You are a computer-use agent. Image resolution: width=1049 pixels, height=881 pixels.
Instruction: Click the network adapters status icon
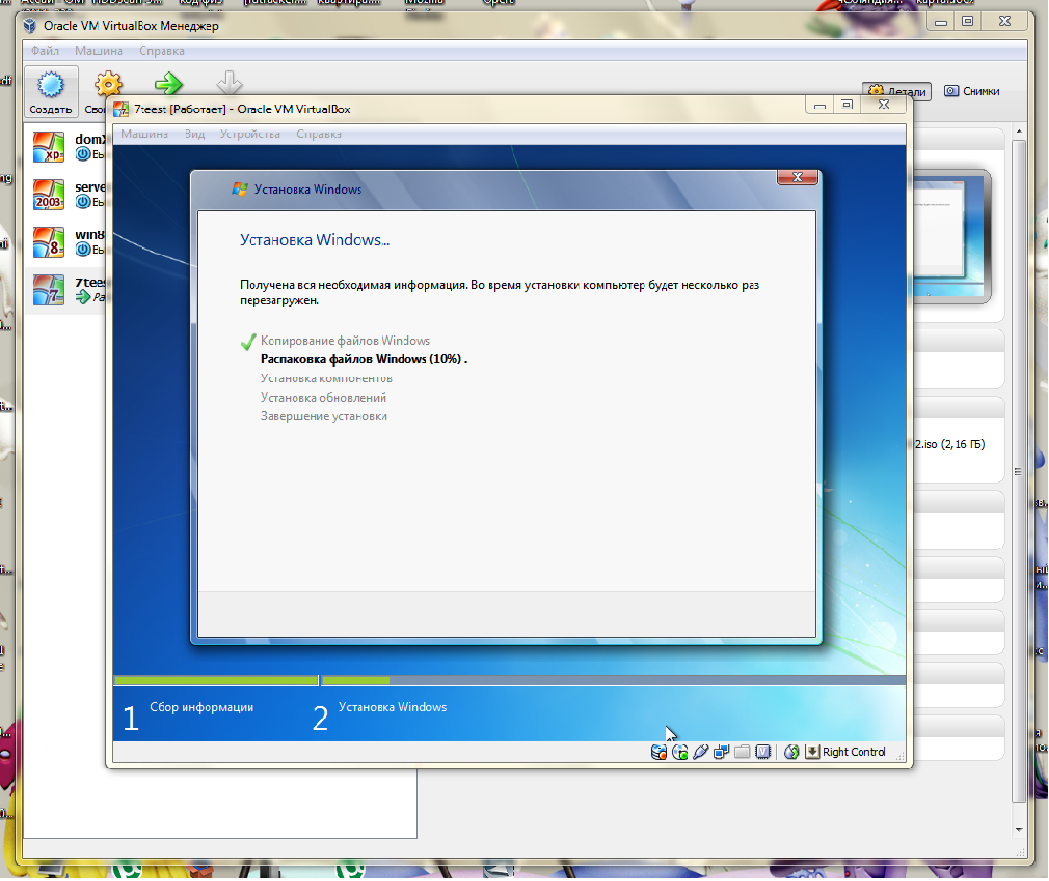point(721,752)
